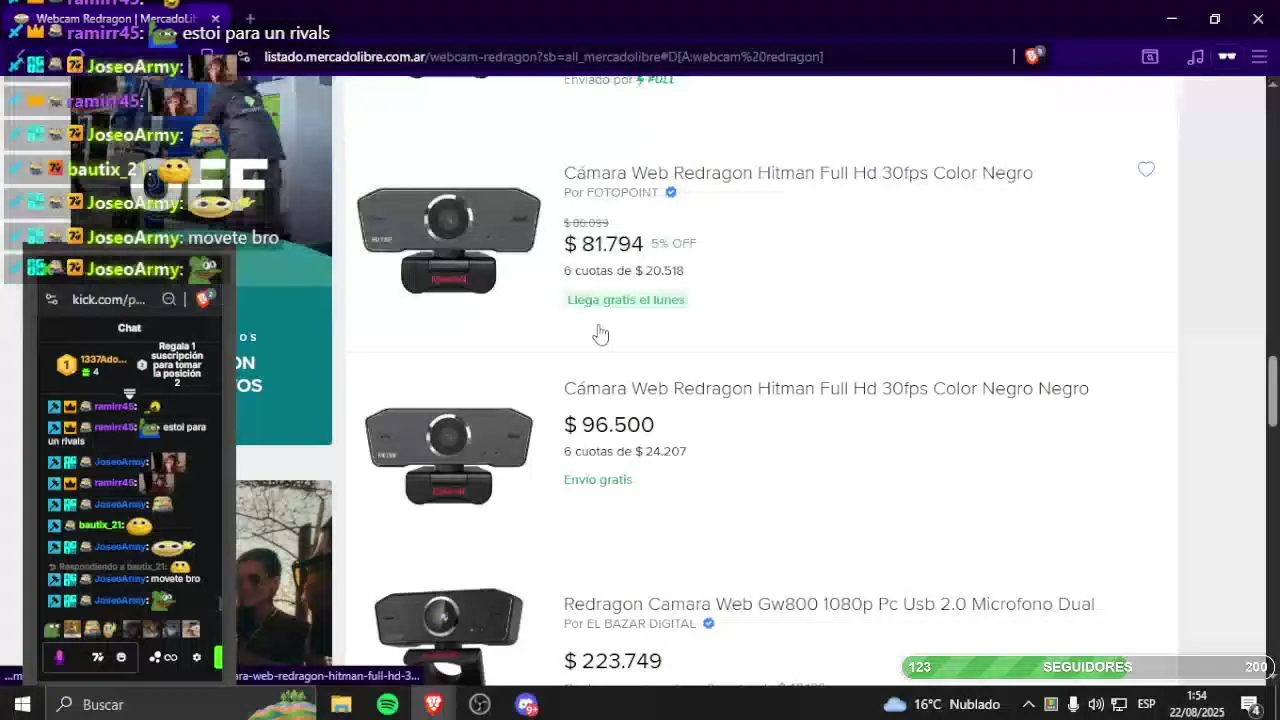Open the browser hamburger menu
Image resolution: width=1280 pixels, height=720 pixels.
pyautogui.click(x=1259, y=57)
